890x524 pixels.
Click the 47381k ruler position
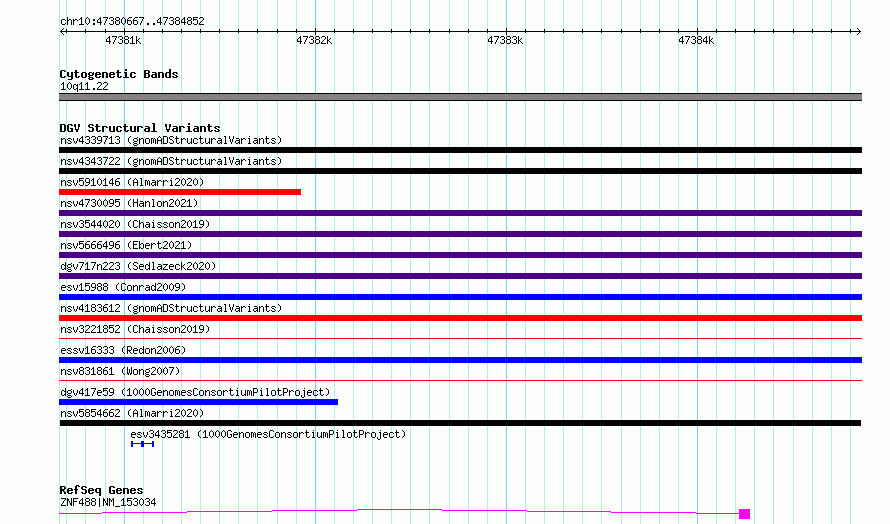(x=123, y=40)
